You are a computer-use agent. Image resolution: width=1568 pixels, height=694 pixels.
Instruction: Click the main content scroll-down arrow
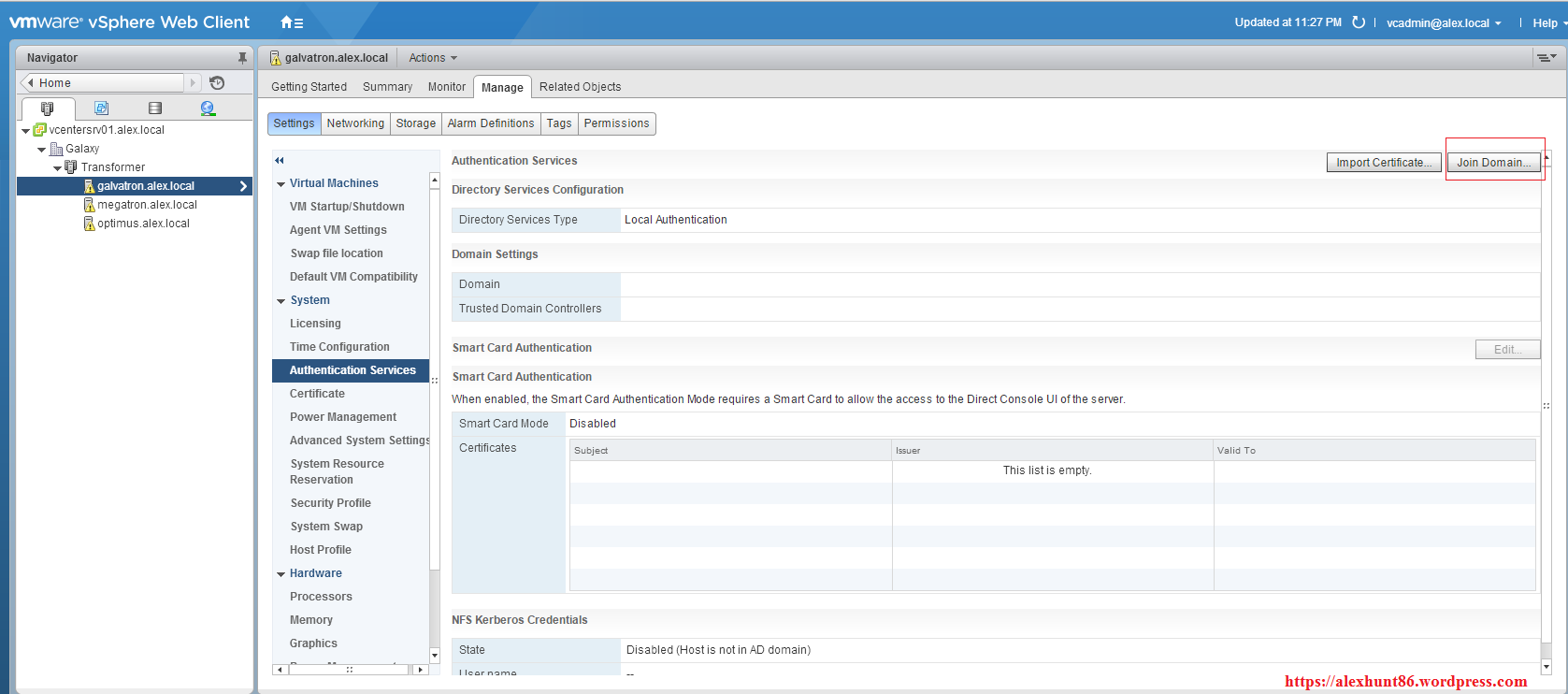[1546, 667]
